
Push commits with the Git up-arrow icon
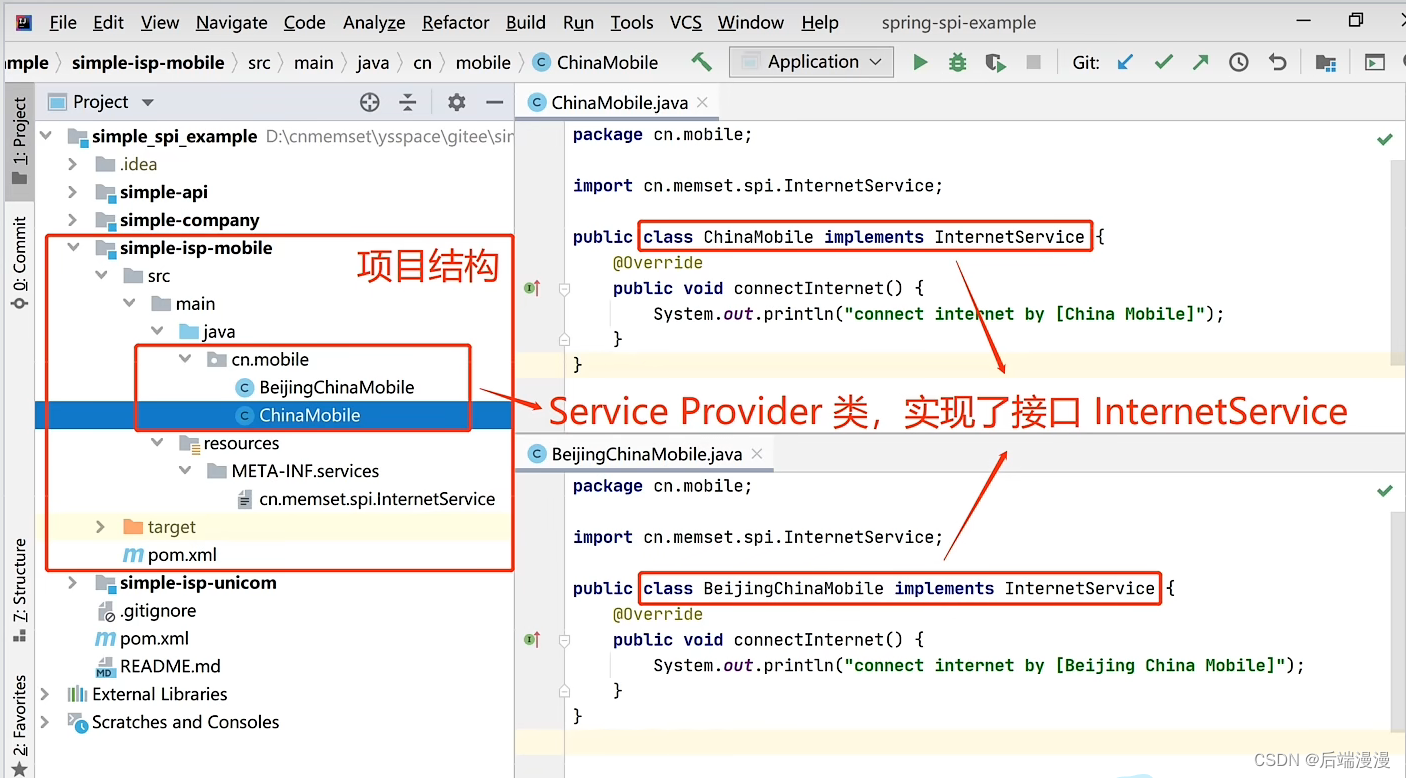[1200, 62]
